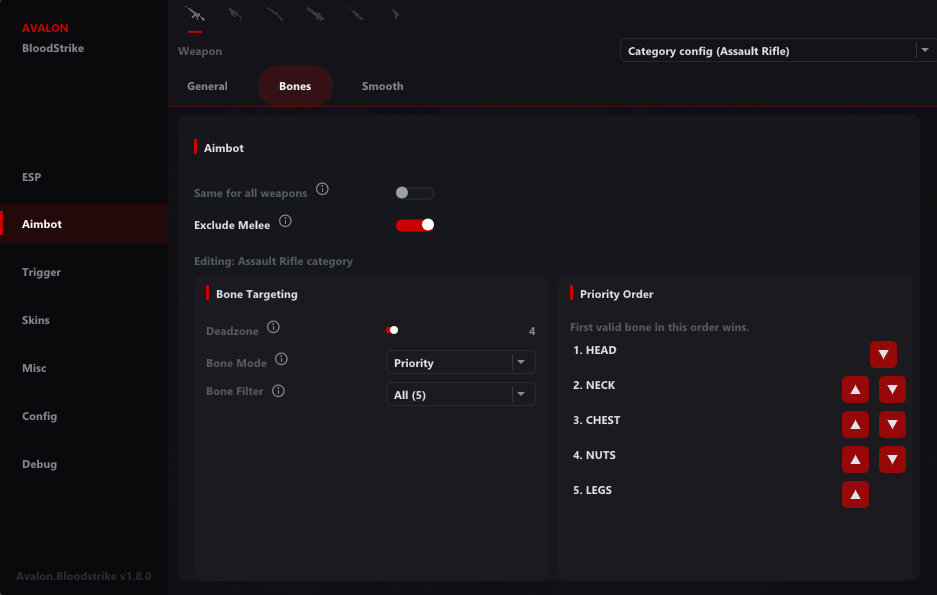Enable Same for all weapons toggle
The width and height of the screenshot is (937, 595).
pos(415,193)
